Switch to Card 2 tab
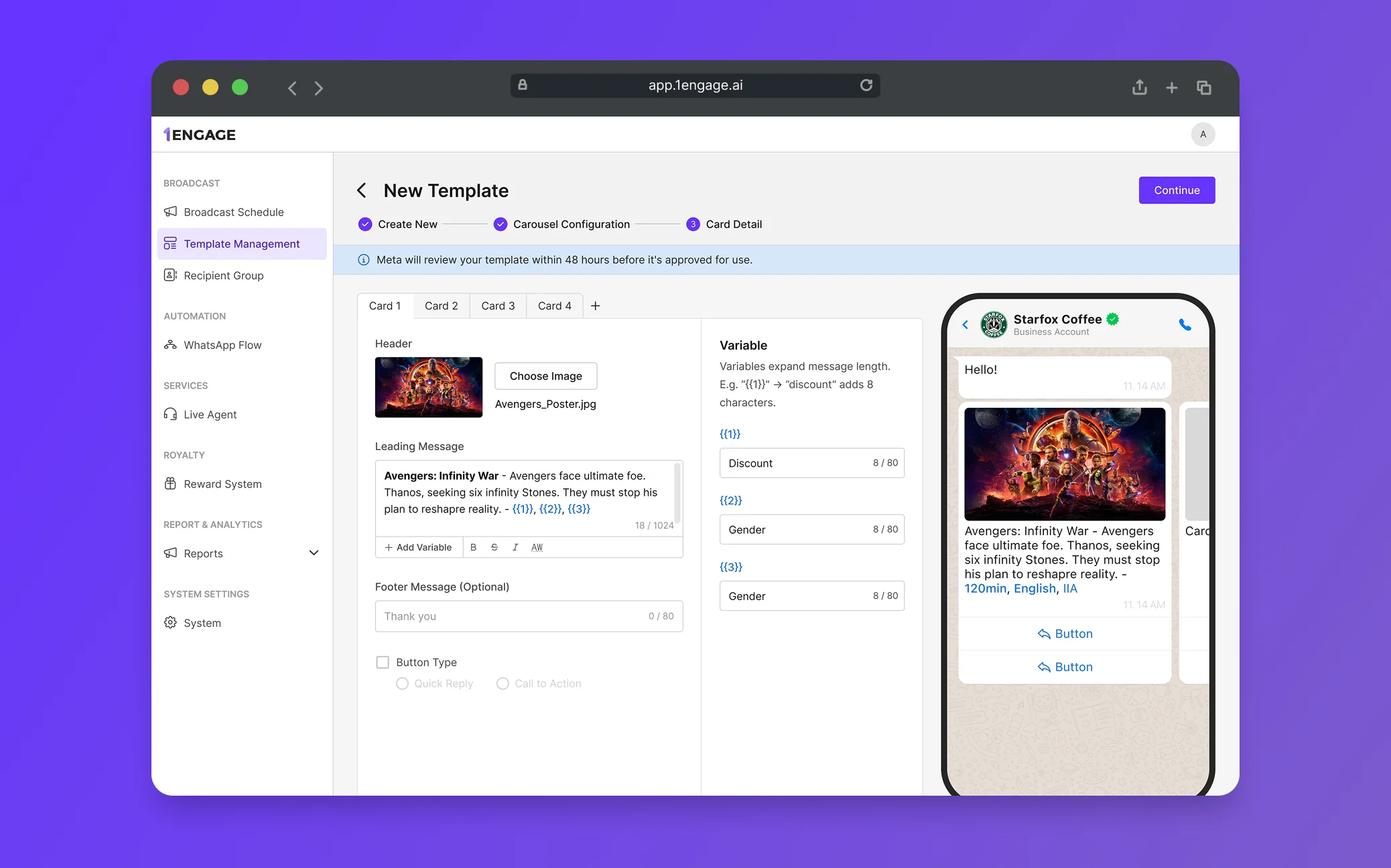1391x868 pixels. point(442,306)
